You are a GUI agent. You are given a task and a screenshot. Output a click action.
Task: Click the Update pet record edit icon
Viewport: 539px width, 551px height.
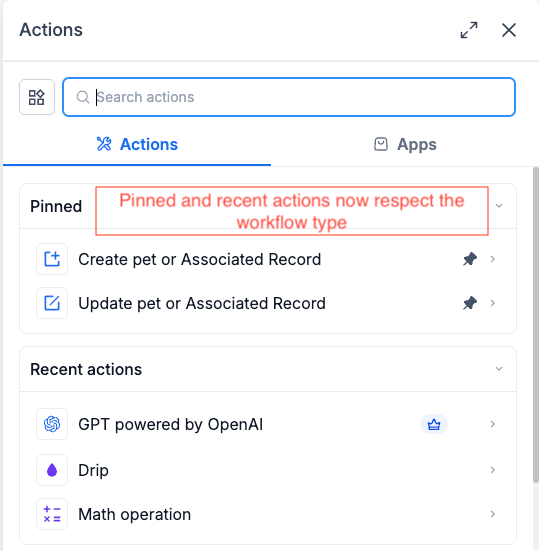(52, 303)
